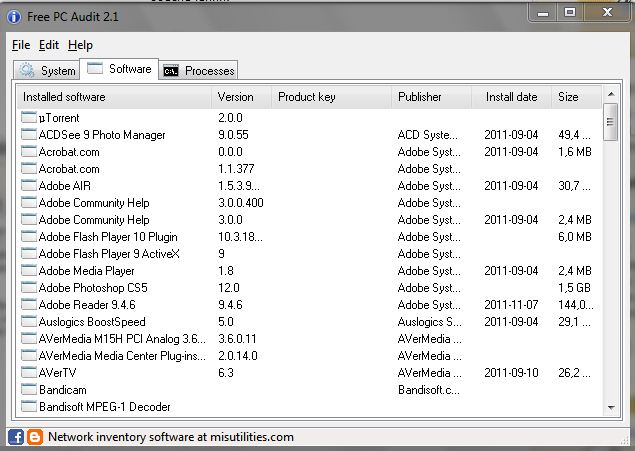The width and height of the screenshot is (635, 451).
Task: Switch to the System tab
Action: 47,70
